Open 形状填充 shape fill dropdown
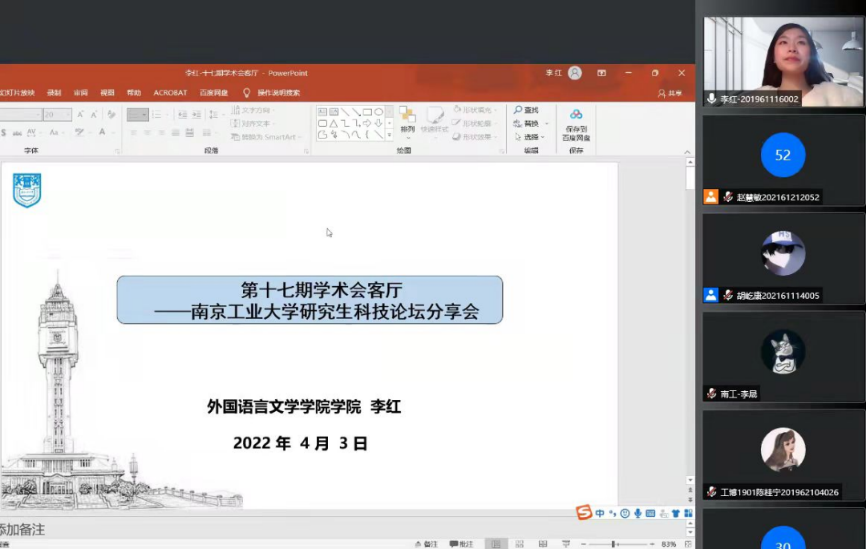The width and height of the screenshot is (866, 549). (475, 110)
